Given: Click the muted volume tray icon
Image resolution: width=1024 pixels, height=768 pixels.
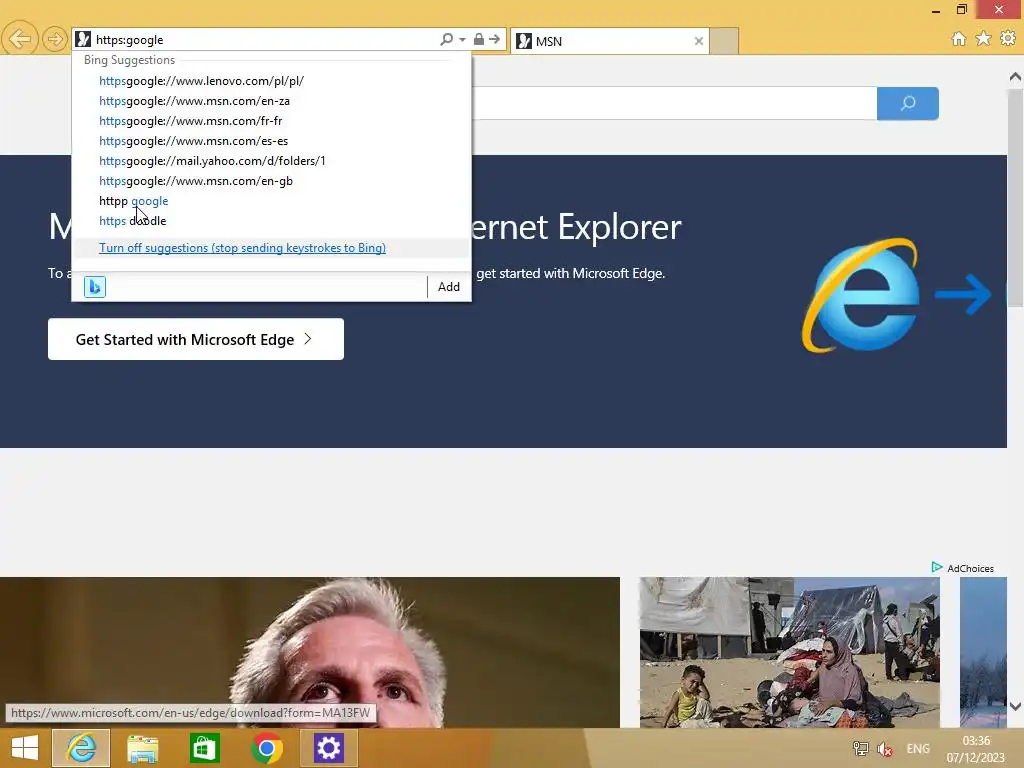Looking at the screenshot, I should tap(885, 749).
